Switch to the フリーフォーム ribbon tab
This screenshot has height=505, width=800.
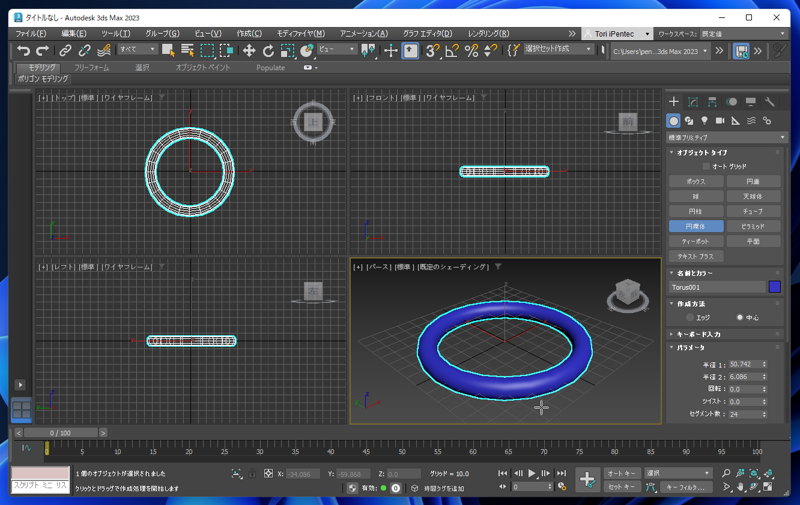(x=91, y=67)
